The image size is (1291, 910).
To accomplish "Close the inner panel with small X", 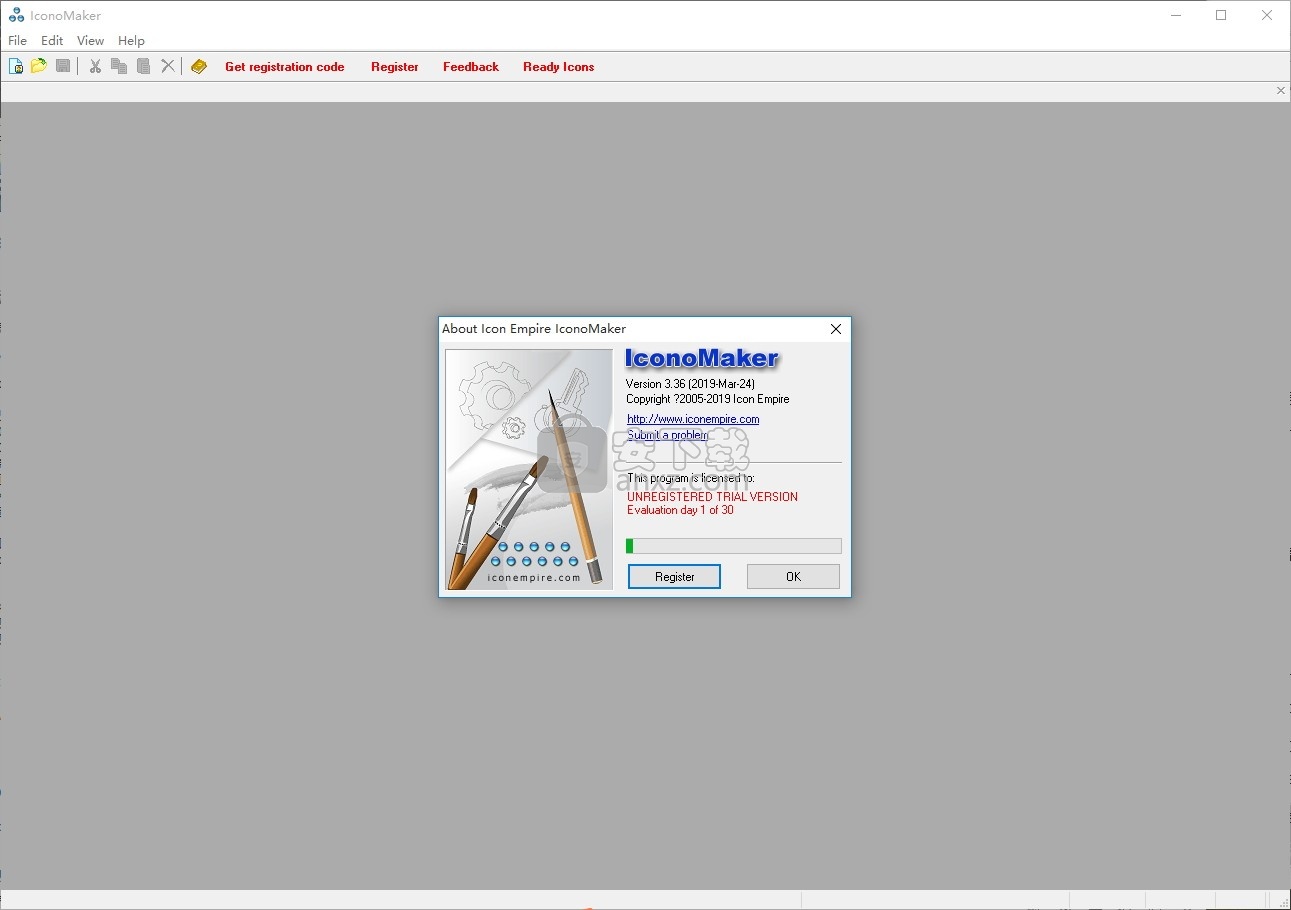I will click(1281, 91).
